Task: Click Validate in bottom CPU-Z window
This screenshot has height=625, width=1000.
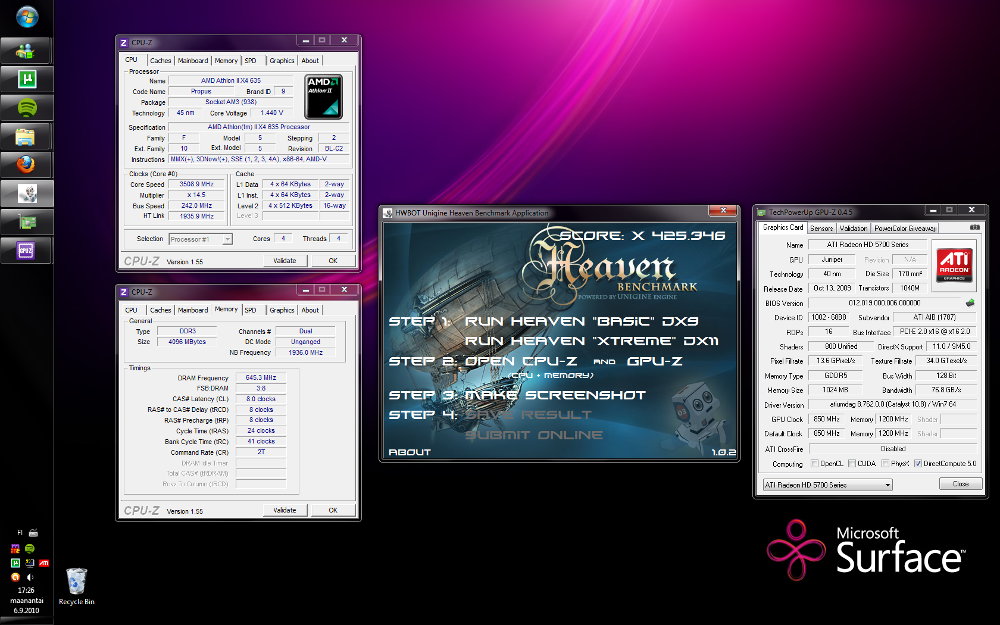Action: (x=284, y=510)
